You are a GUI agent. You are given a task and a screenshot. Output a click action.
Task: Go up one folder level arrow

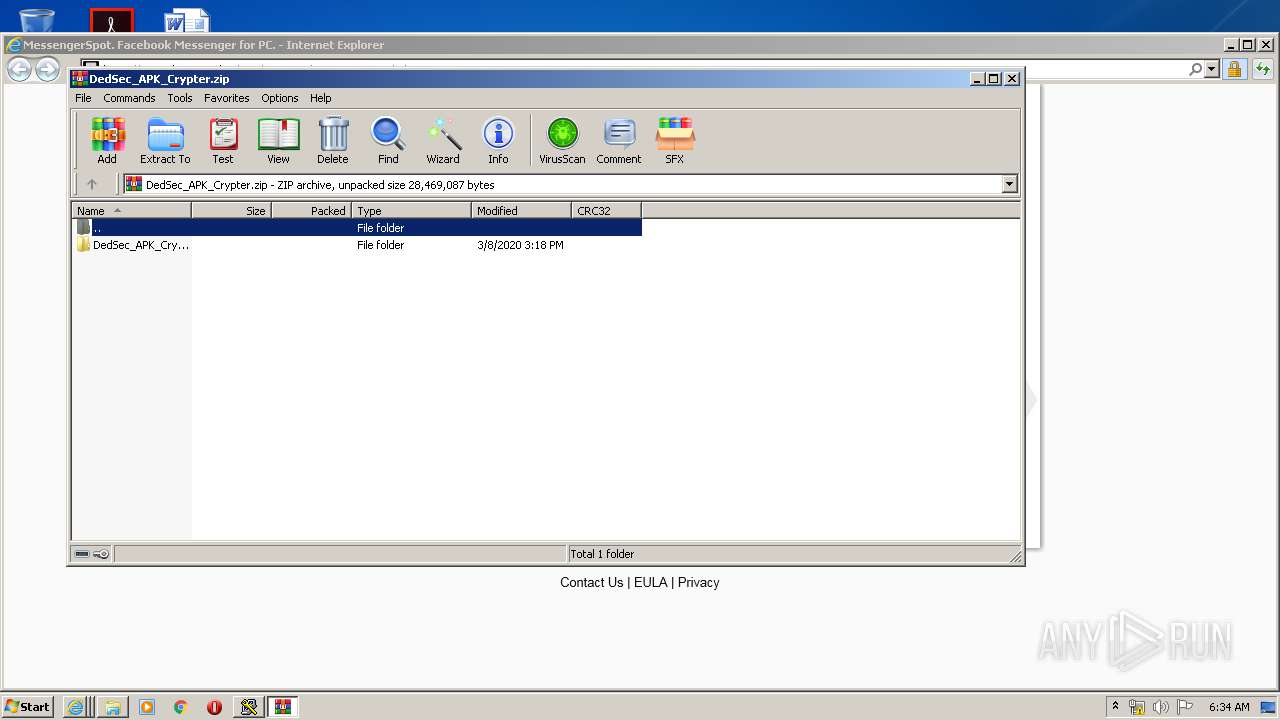pyautogui.click(x=92, y=184)
